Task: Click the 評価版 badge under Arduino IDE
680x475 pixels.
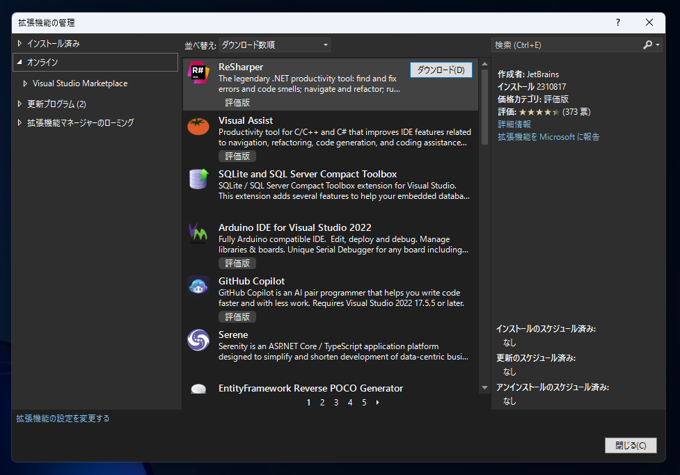Action: tap(237, 263)
